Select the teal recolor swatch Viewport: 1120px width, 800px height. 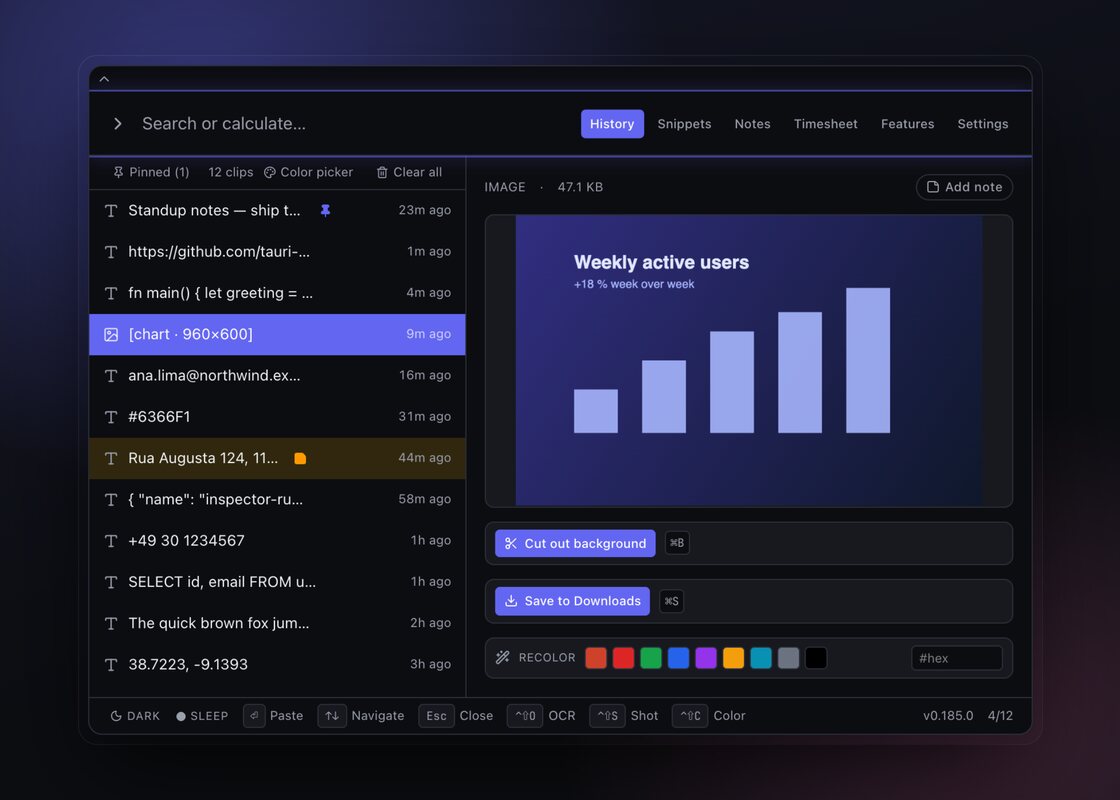click(x=761, y=658)
